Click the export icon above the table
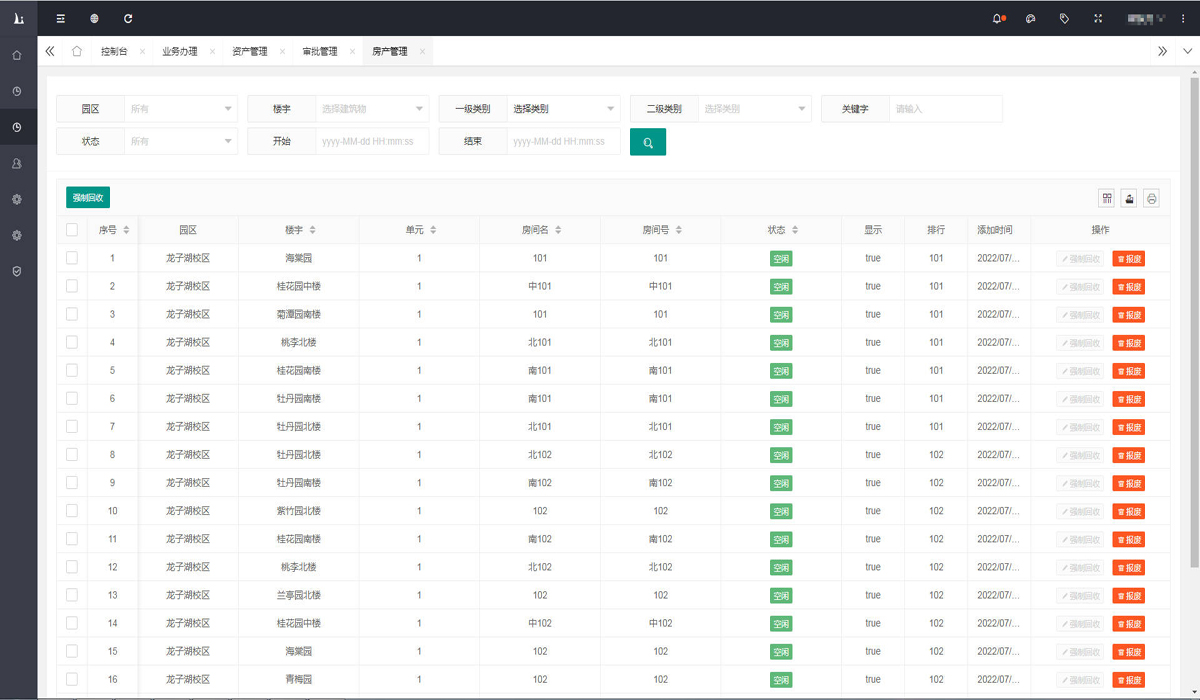The image size is (1200, 700). tap(1129, 199)
